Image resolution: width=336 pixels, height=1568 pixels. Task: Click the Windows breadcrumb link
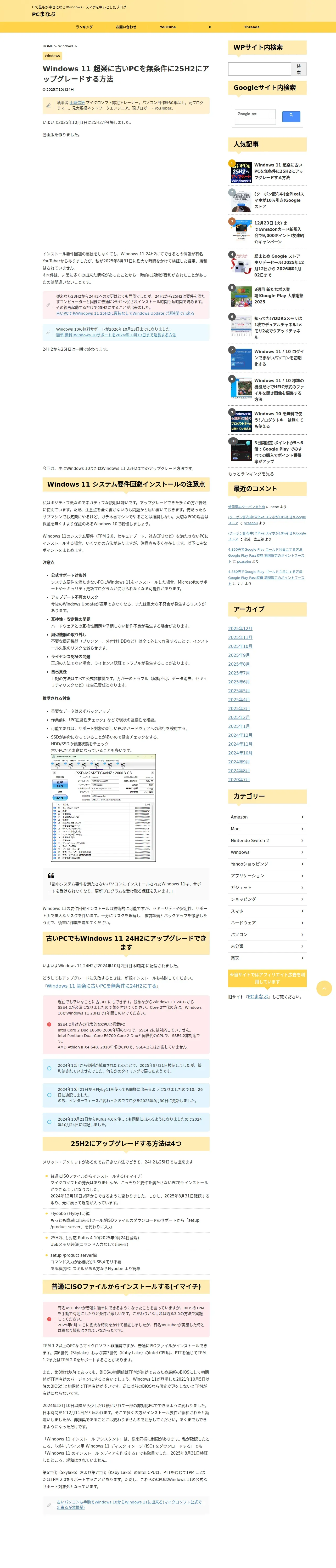[66, 46]
